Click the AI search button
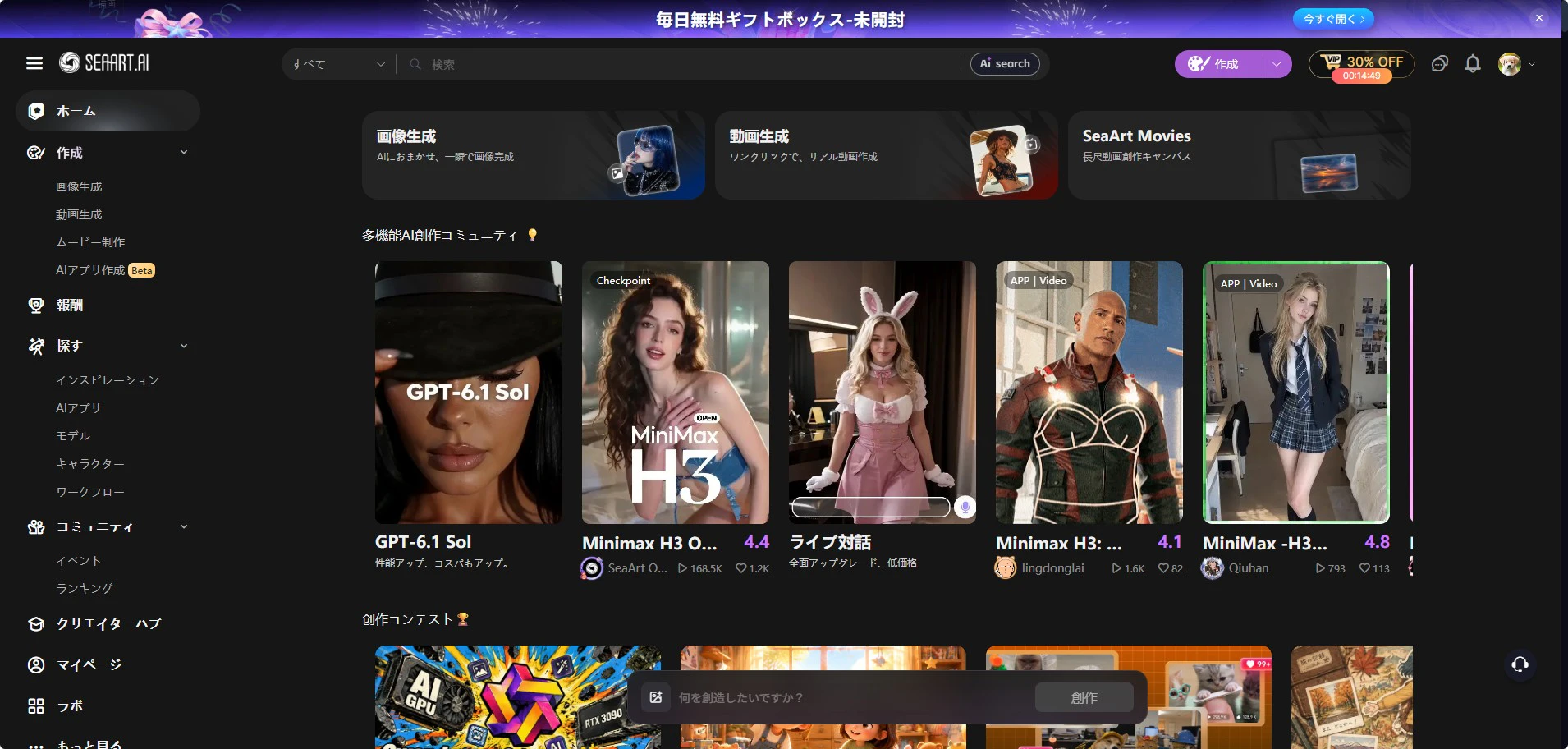The width and height of the screenshot is (1568, 749). click(1005, 64)
